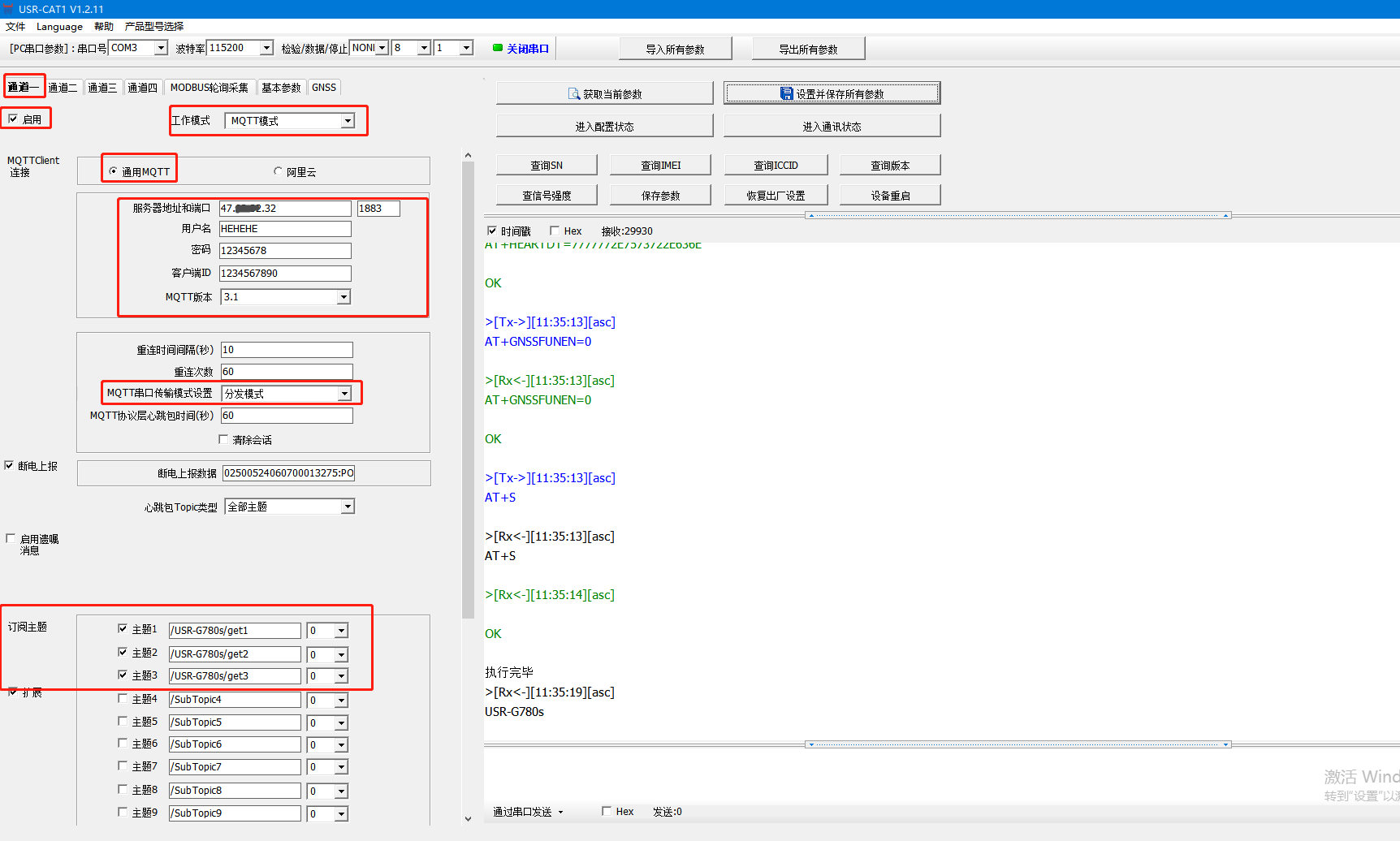Image resolution: width=1400 pixels, height=841 pixels.
Task: Uncheck the 启用 channel checkbox
Action: tap(13, 119)
